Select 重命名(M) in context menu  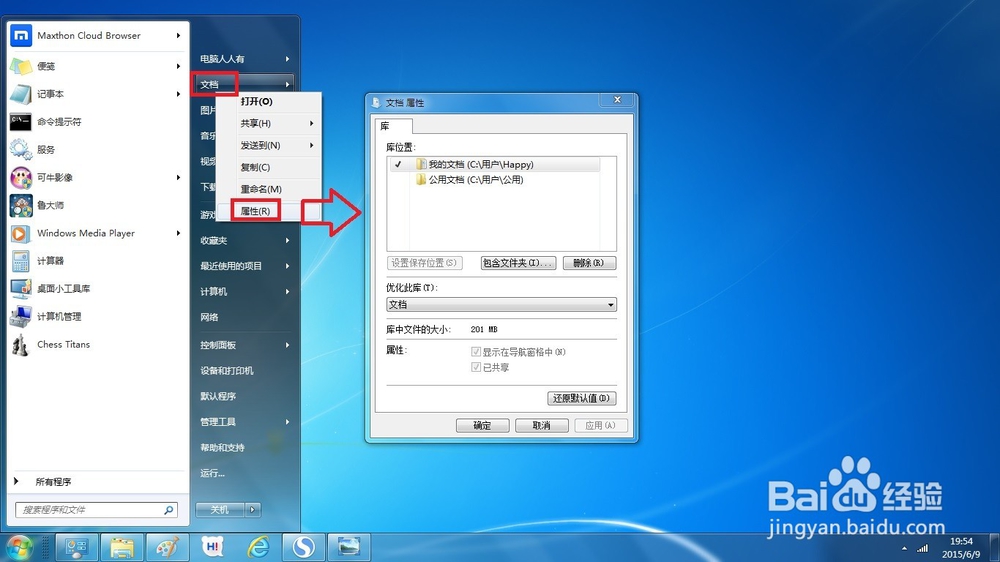268,189
